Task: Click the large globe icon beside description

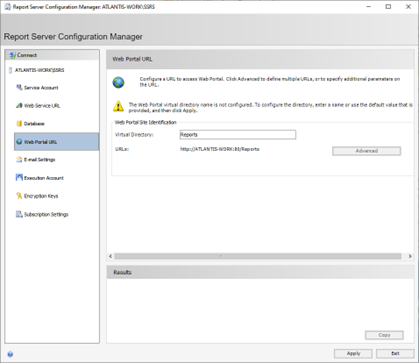Action: coord(118,82)
